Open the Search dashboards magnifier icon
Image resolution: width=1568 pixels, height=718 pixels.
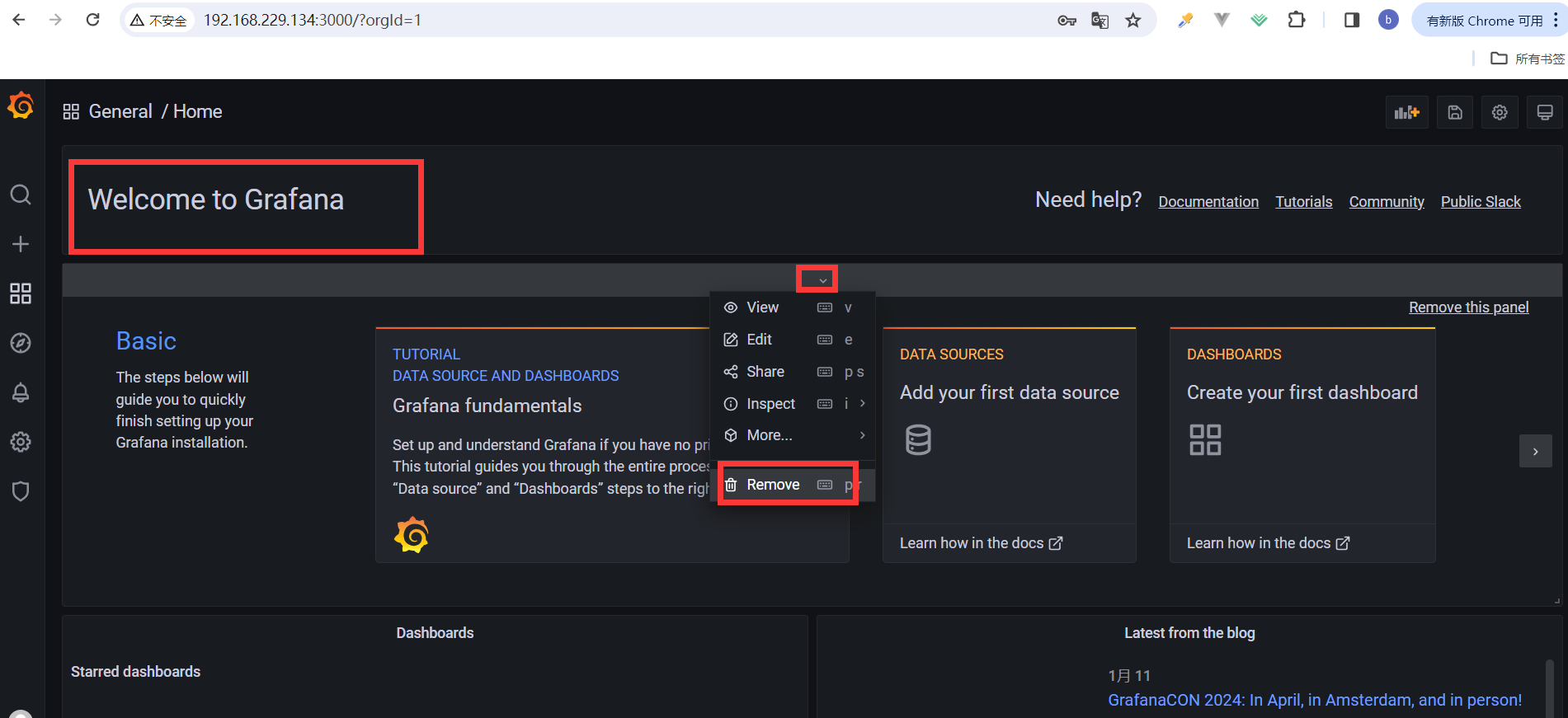click(21, 195)
